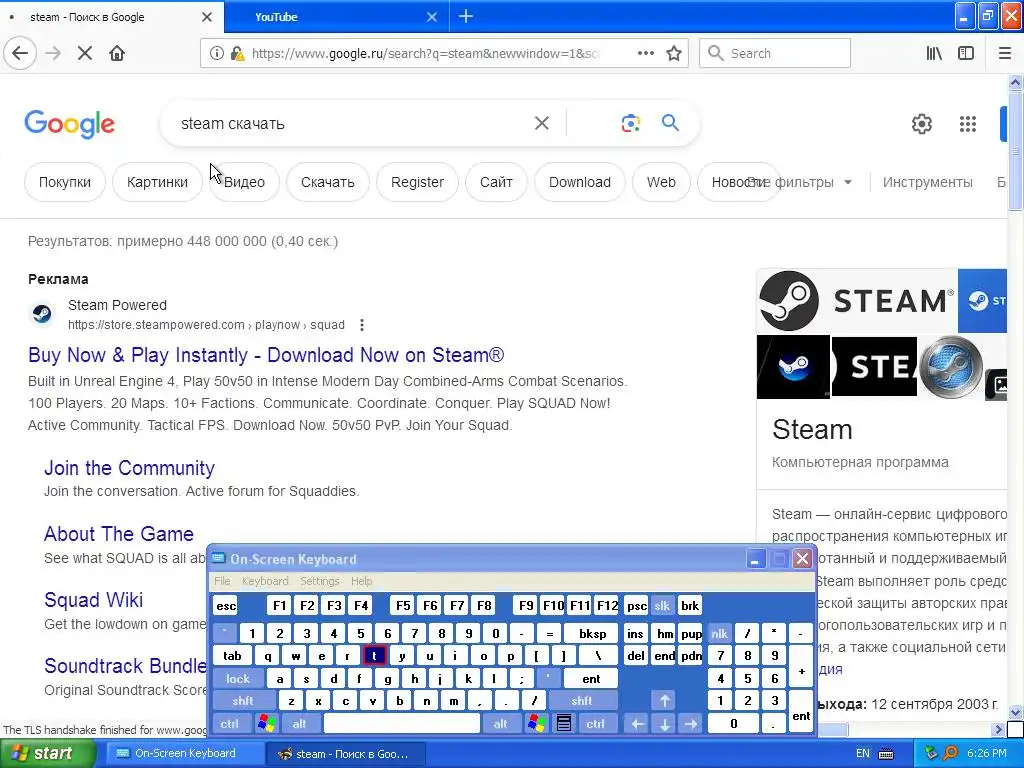Click the Firefox Search input field

click(775, 53)
